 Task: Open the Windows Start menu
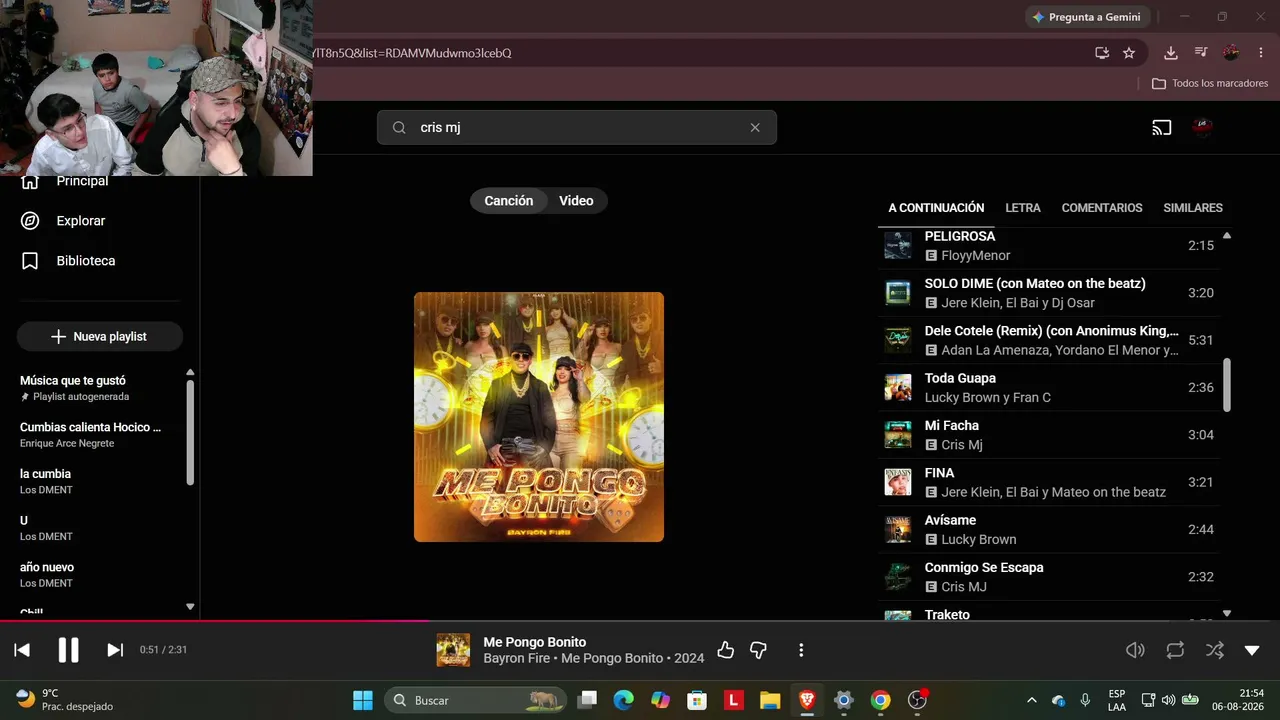point(363,700)
